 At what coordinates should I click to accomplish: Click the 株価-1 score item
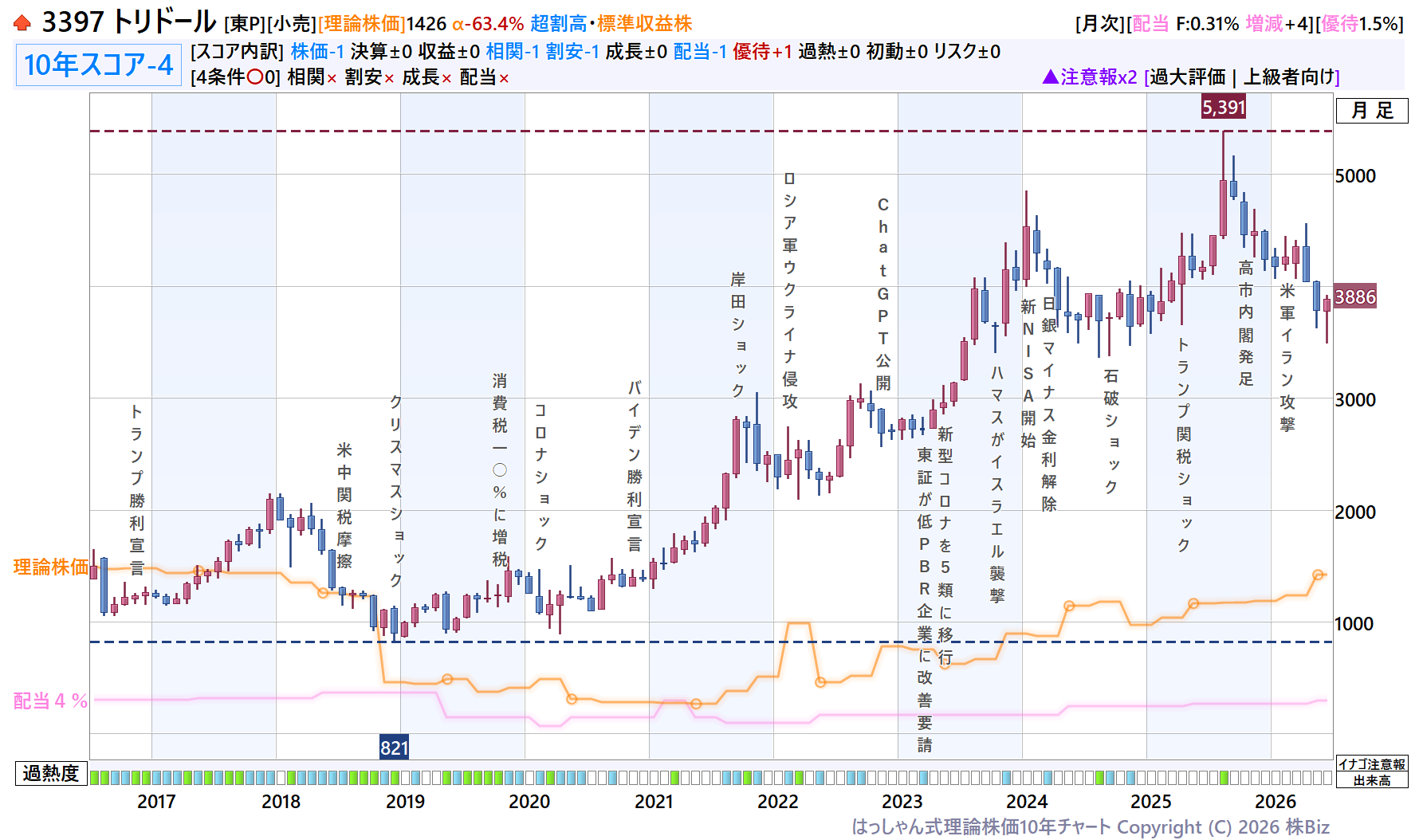317,52
